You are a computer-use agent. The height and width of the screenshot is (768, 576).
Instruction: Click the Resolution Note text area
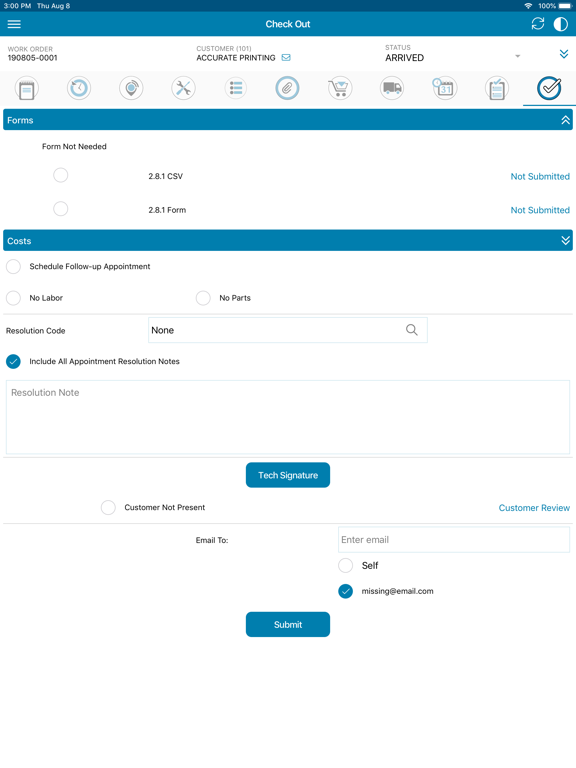288,417
